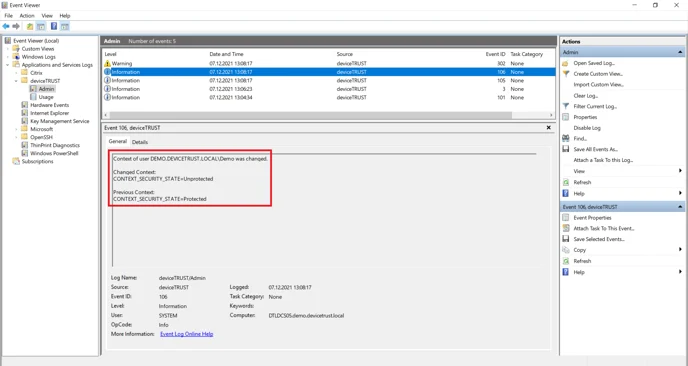Click the event list scroll right arrow
Viewport: 688px width, 366px height.
tap(552, 115)
